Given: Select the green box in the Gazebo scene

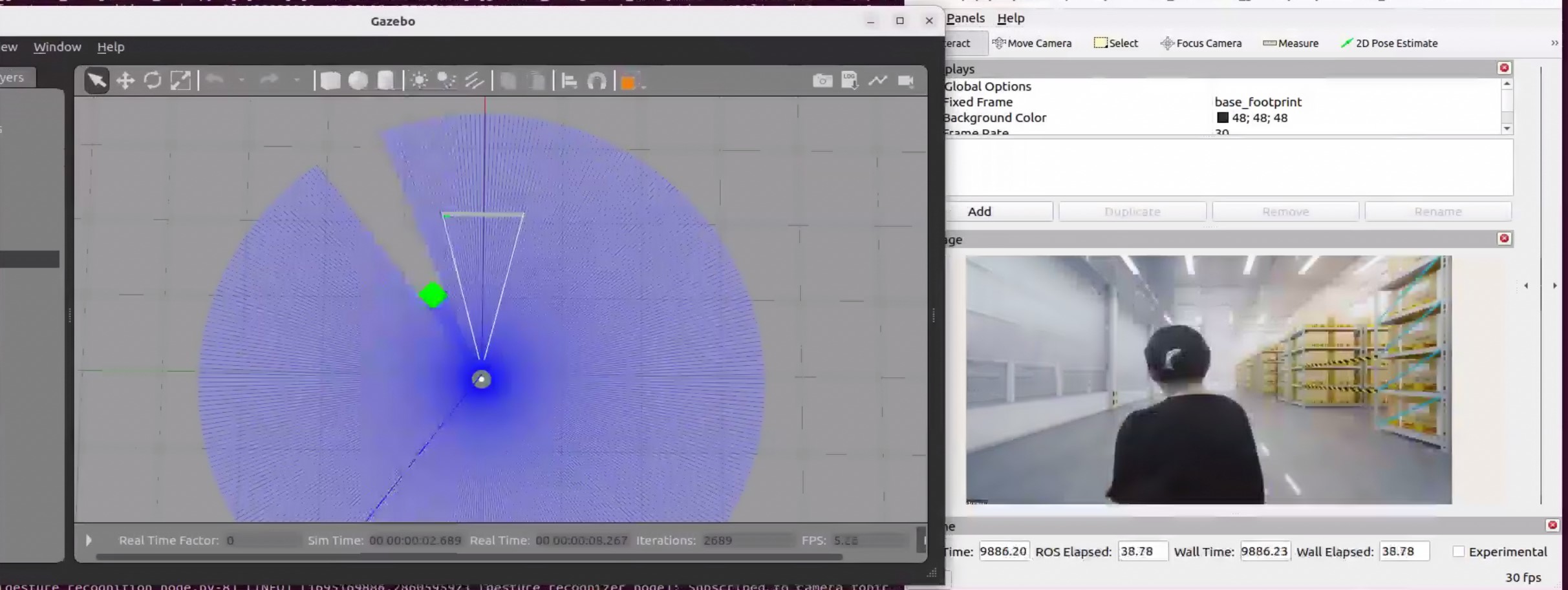Looking at the screenshot, I should click(x=433, y=295).
